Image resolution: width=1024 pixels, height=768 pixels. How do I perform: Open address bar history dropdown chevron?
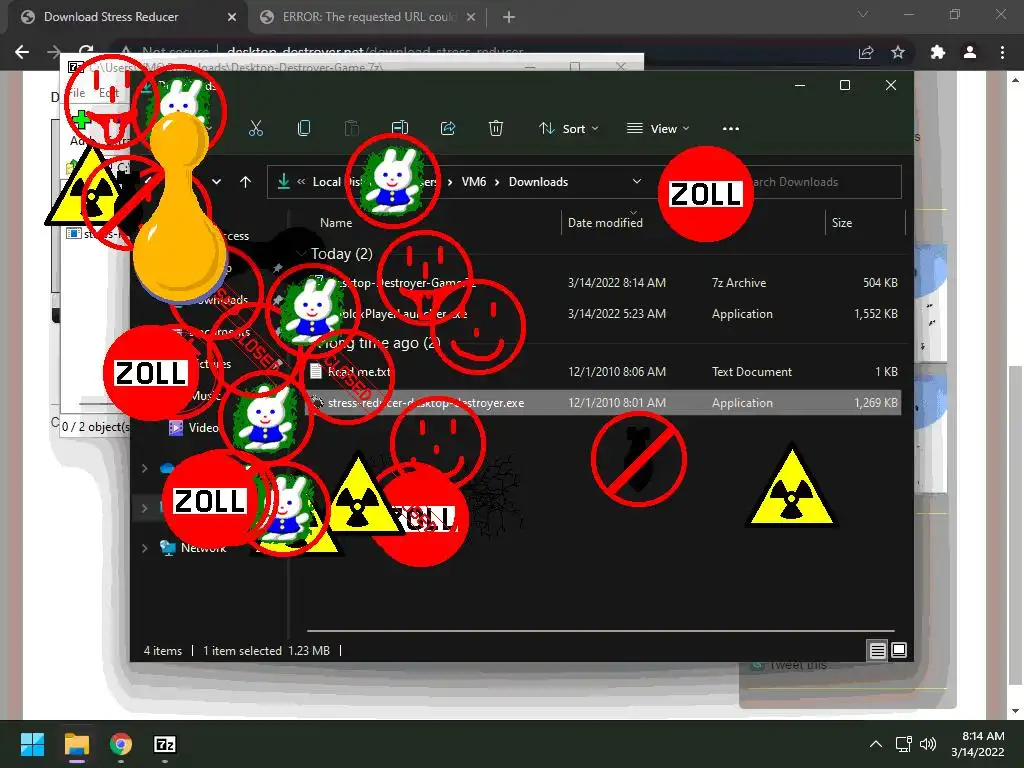pyautogui.click(x=637, y=182)
